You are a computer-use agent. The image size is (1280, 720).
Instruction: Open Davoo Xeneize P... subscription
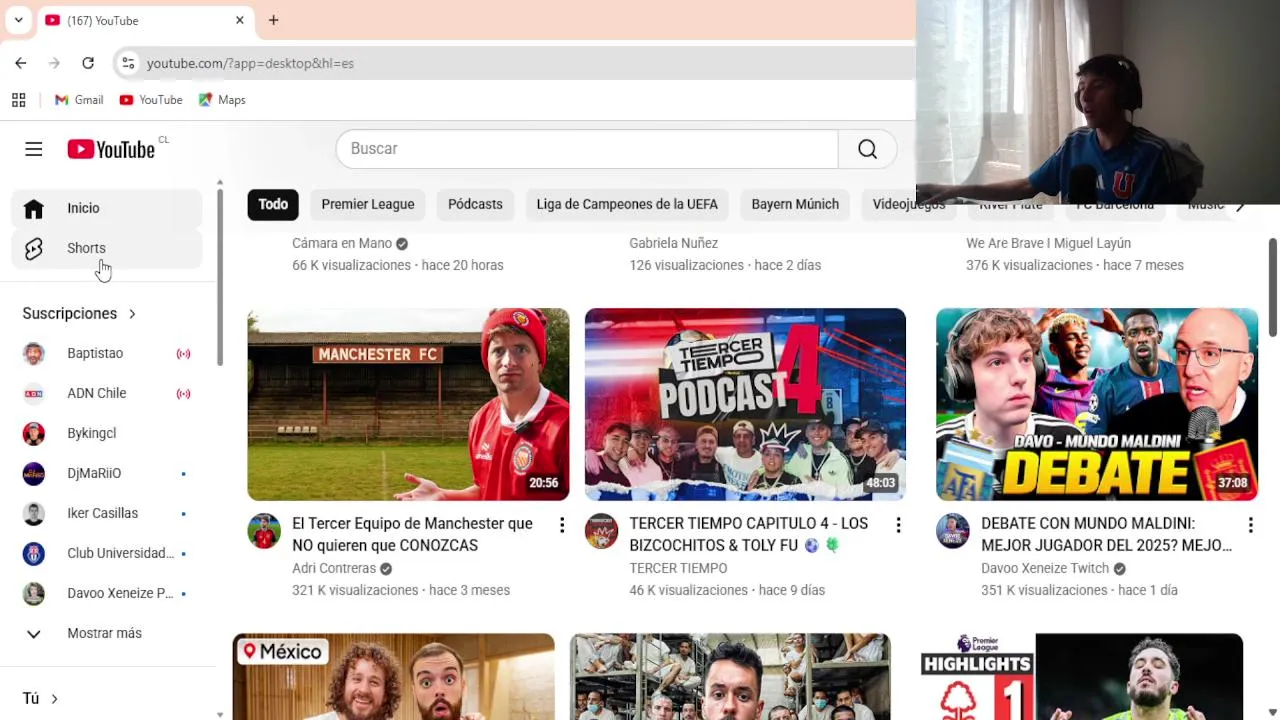coord(107,593)
